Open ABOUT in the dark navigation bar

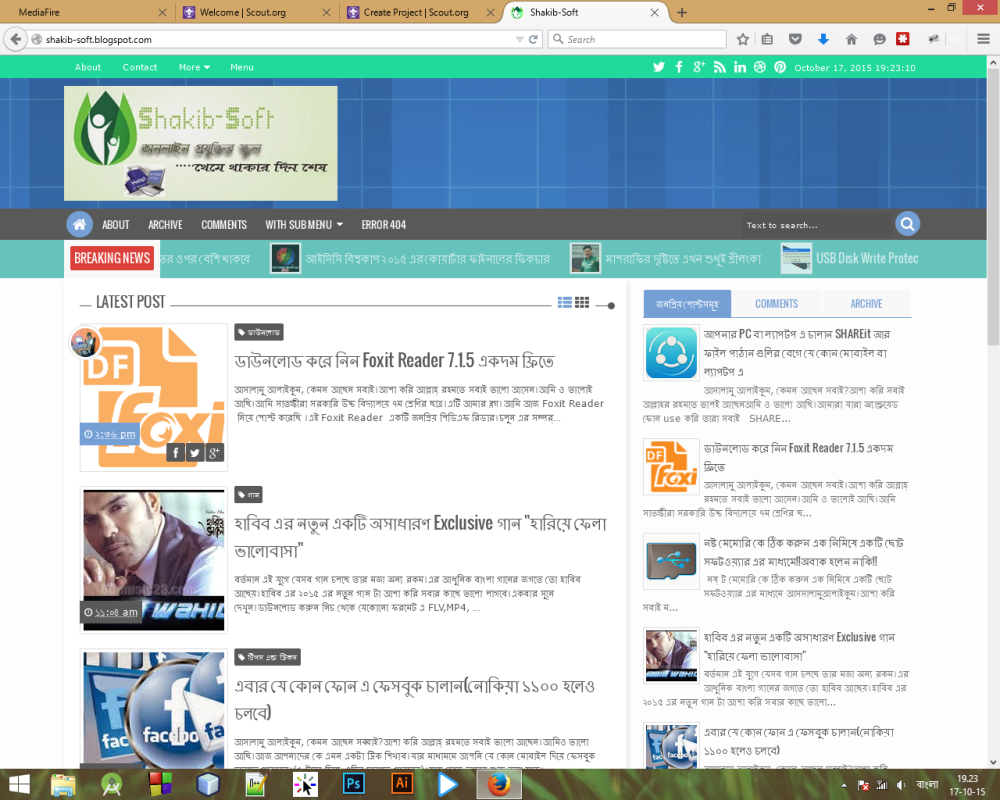point(115,225)
